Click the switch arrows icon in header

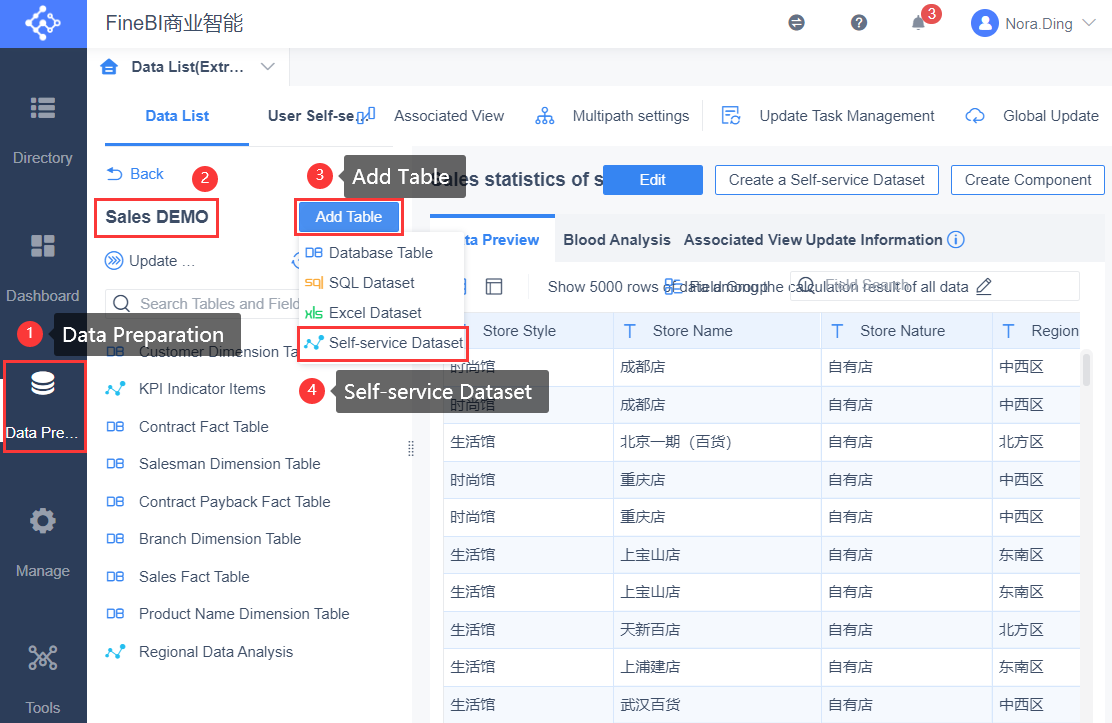(x=796, y=23)
